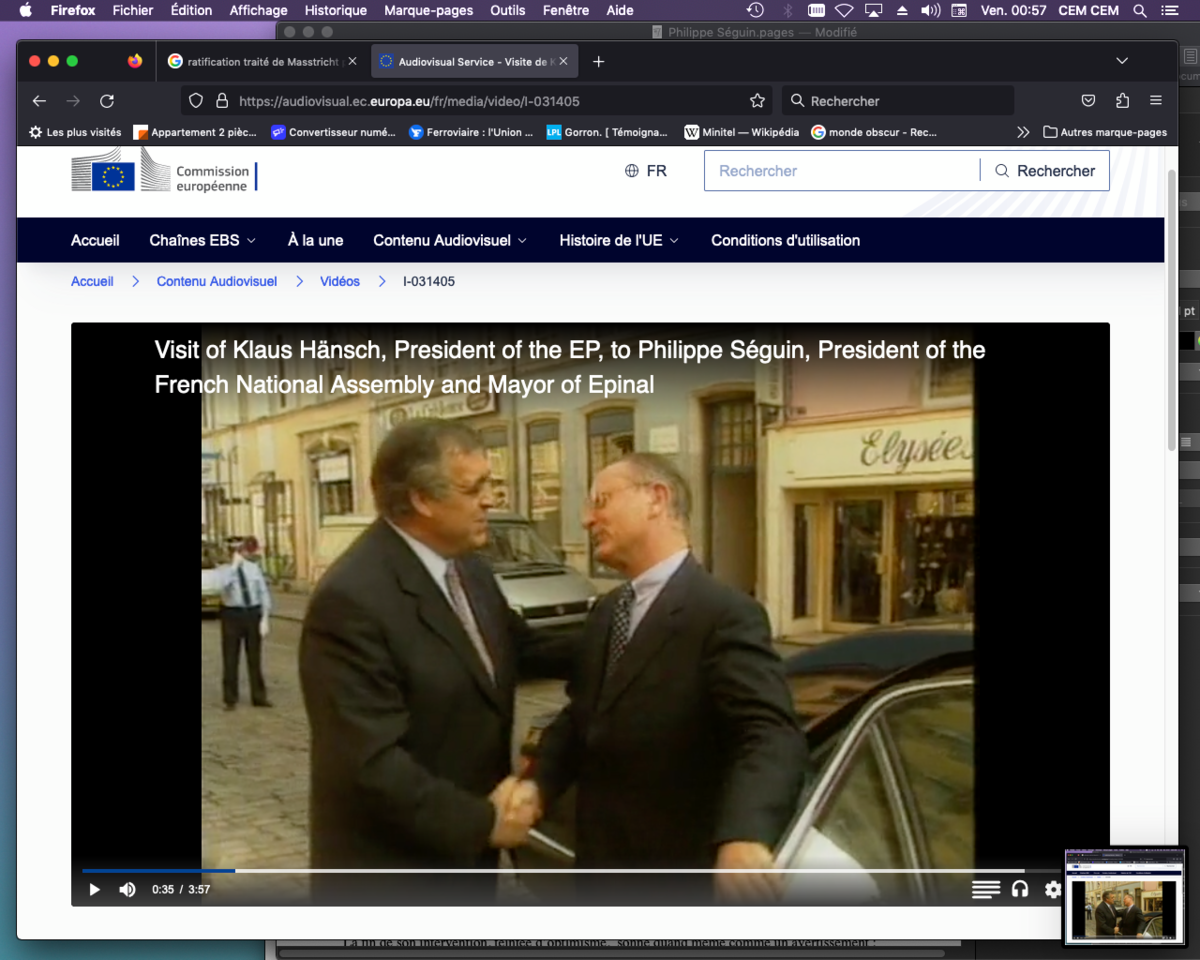Reload the current page
The image size is (1200, 960).
point(107,101)
